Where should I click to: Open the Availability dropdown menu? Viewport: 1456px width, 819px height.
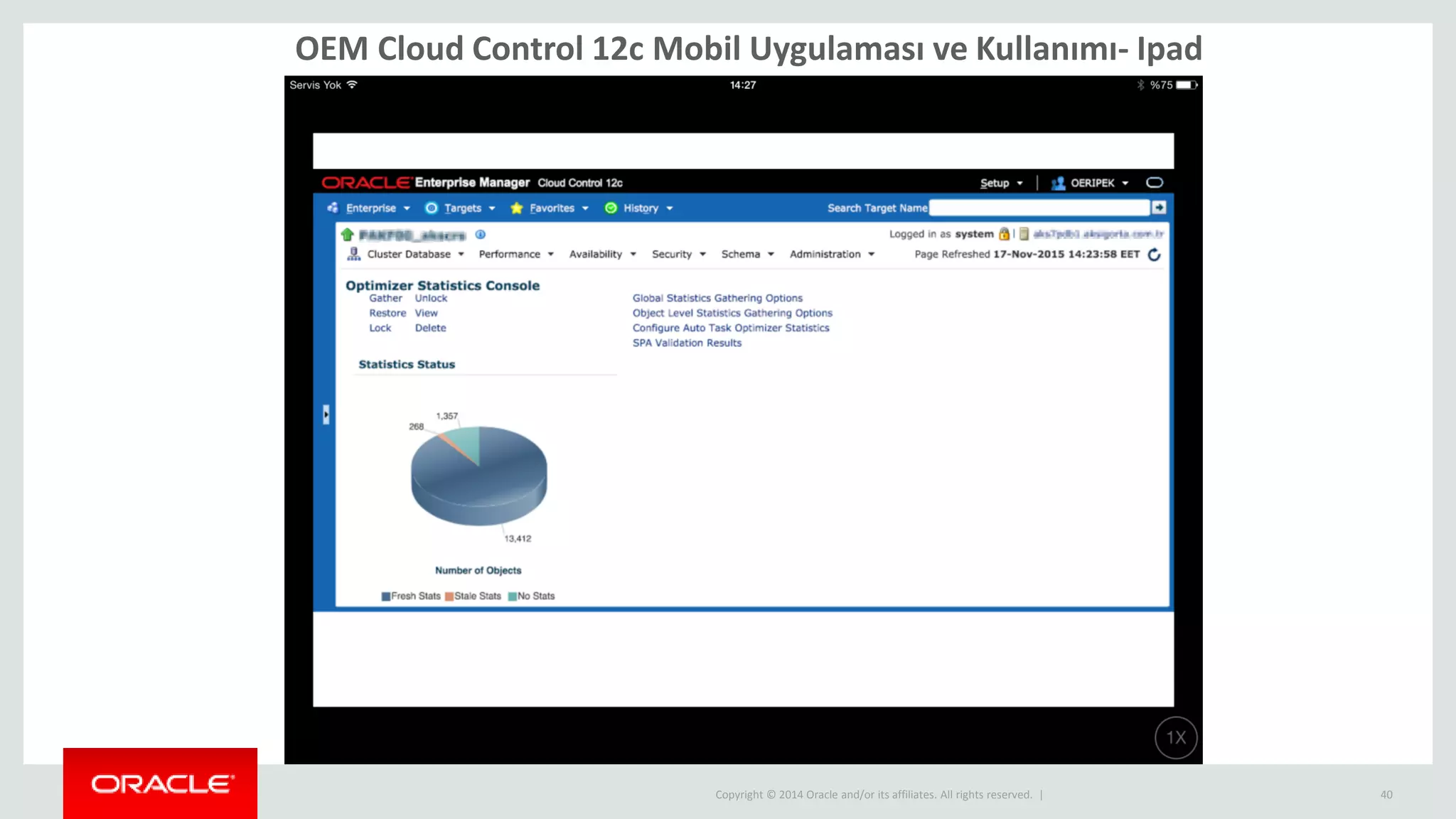(x=602, y=254)
